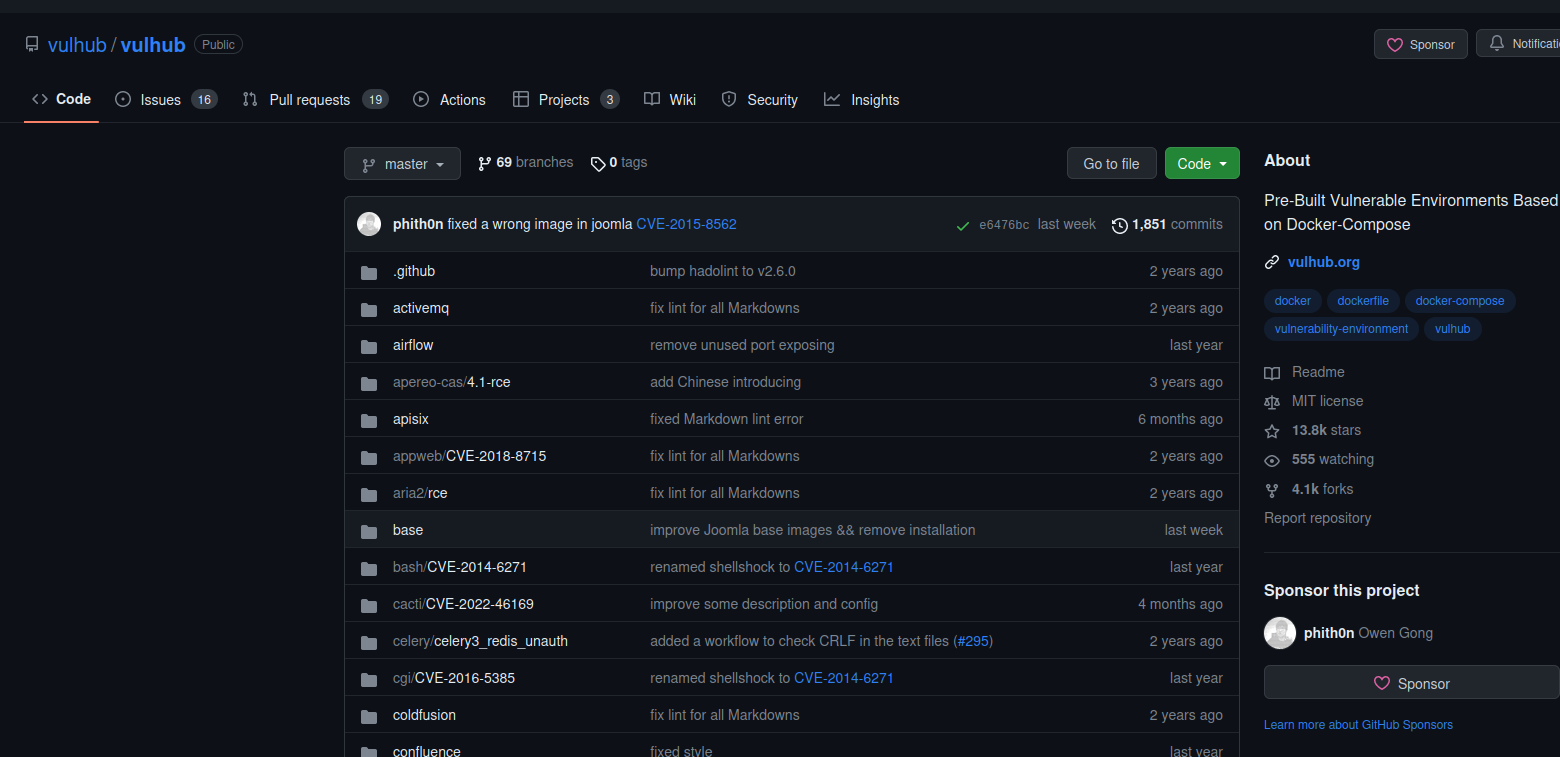The image size is (1560, 757).
Task: Click the Go to file button
Action: point(1111,164)
